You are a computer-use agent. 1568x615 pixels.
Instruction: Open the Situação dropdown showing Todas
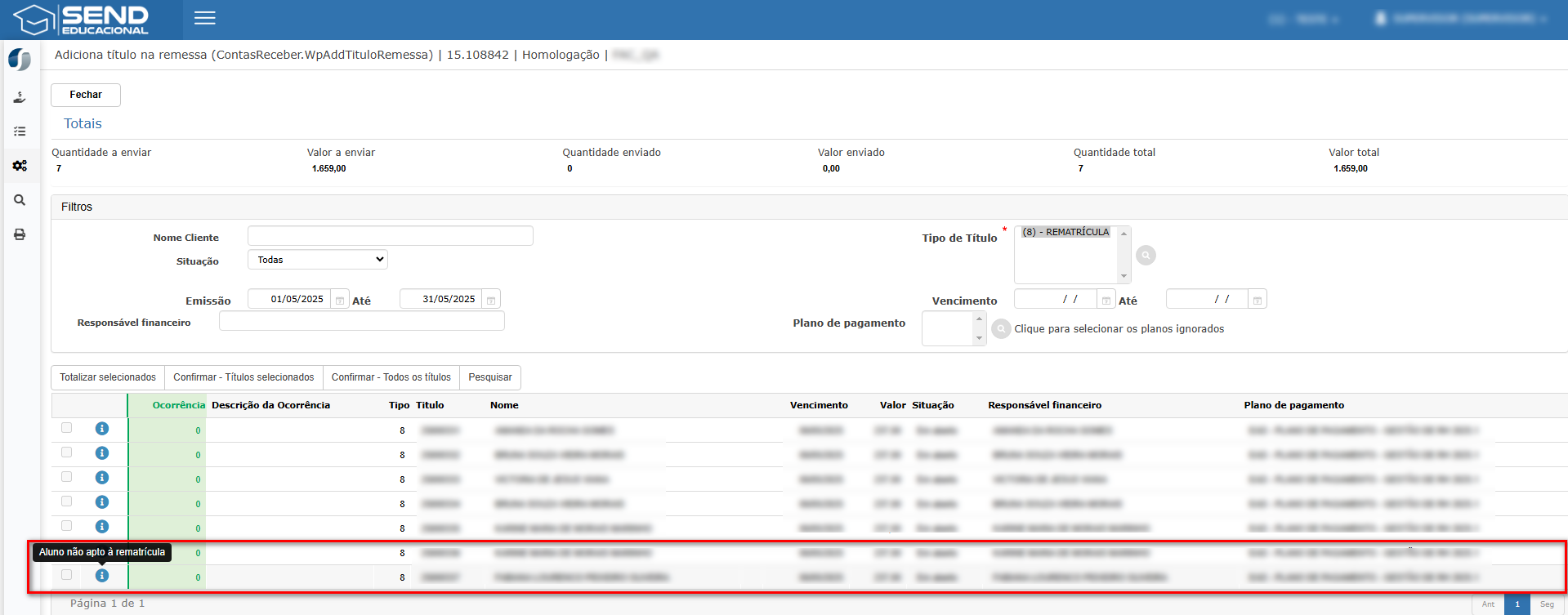click(318, 260)
